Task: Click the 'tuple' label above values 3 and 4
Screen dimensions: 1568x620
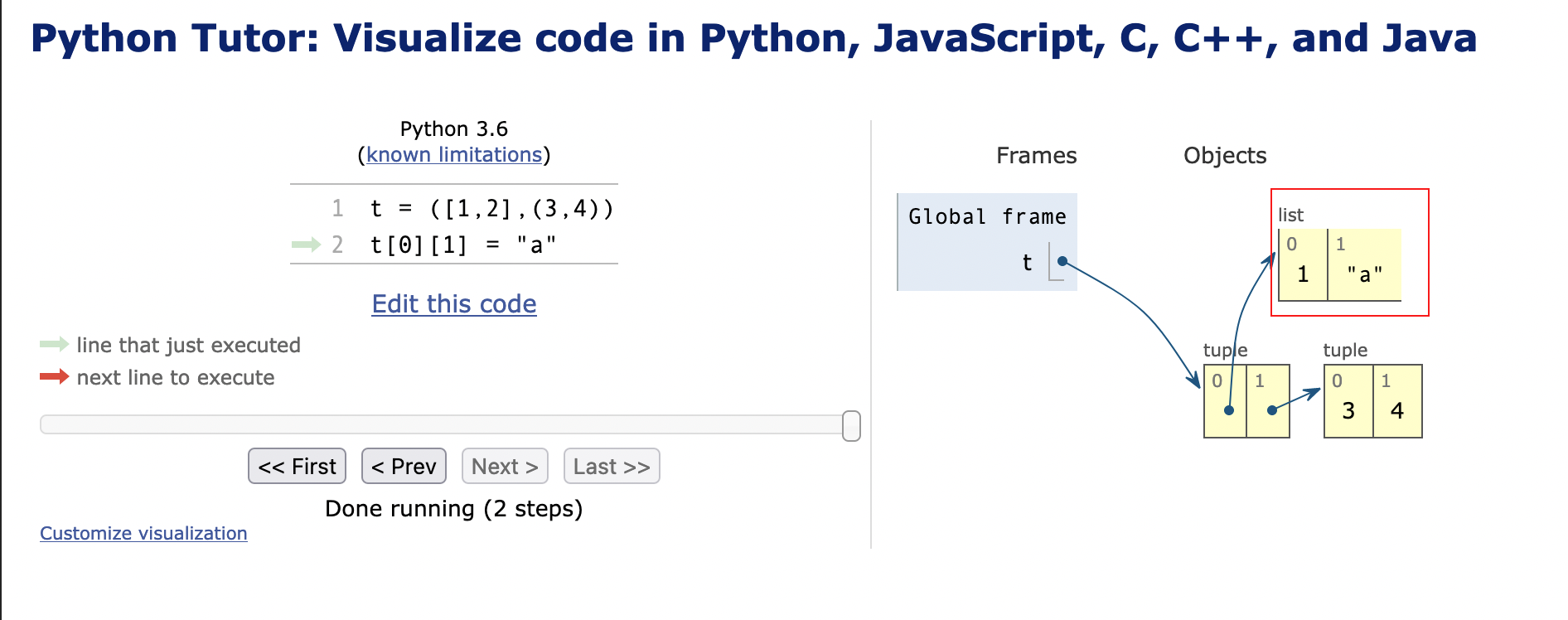Action: [1345, 350]
